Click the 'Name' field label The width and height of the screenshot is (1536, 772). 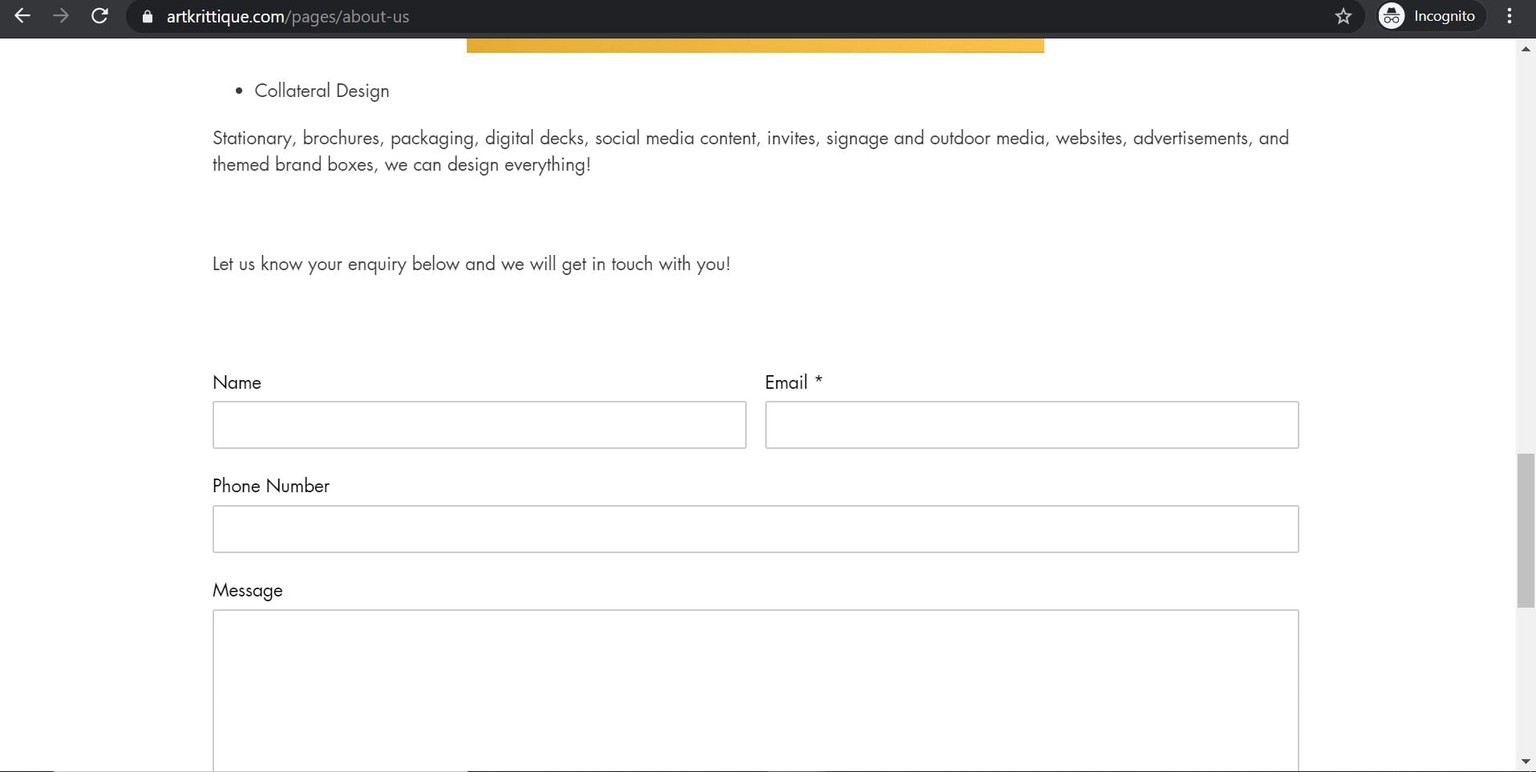[x=237, y=382]
